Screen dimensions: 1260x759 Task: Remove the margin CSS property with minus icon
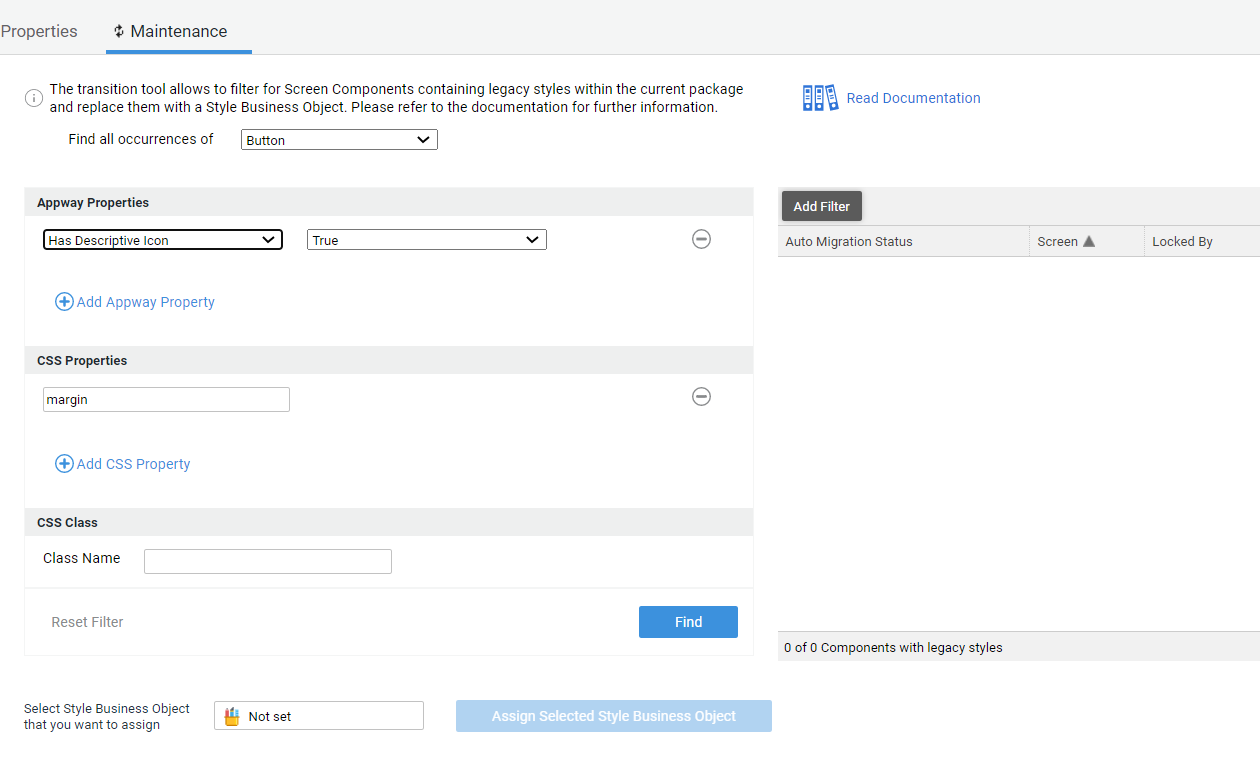701,397
